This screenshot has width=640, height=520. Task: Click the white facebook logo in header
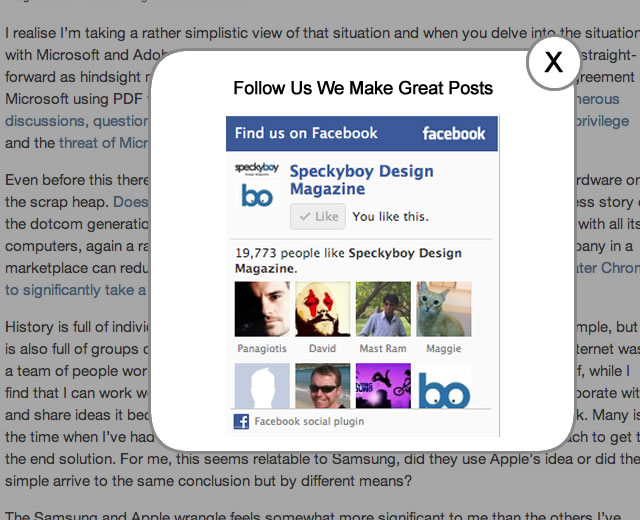453,133
